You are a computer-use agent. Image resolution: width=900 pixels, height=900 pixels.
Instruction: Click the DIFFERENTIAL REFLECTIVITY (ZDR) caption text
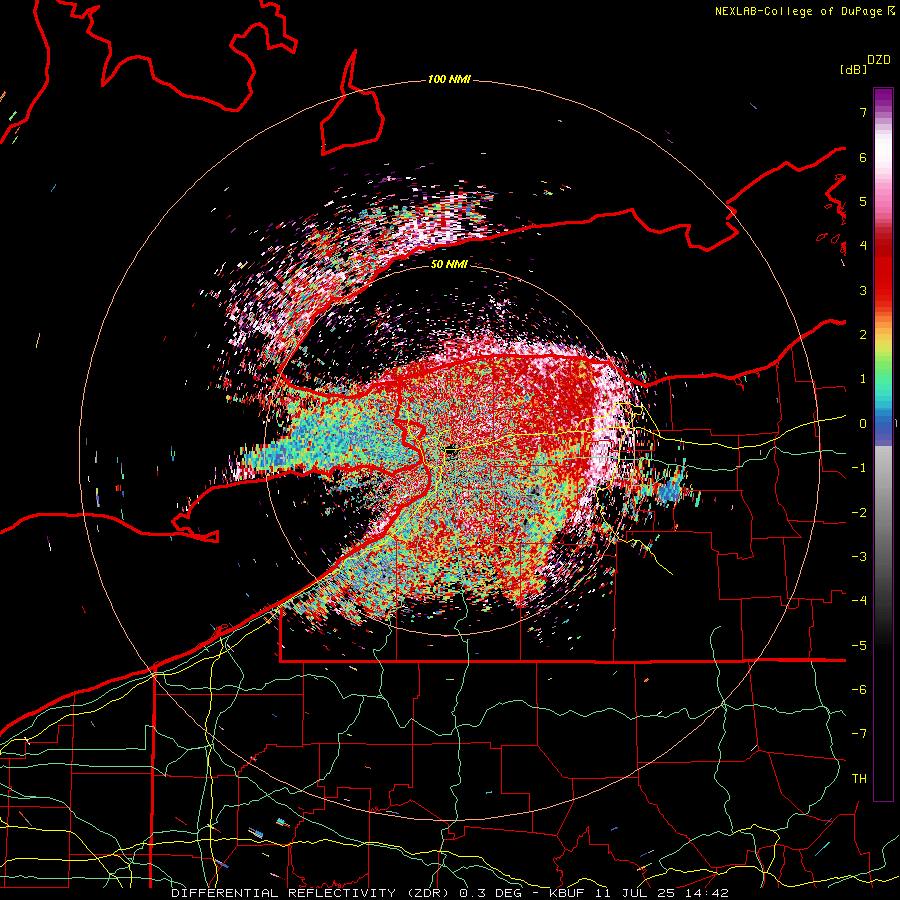pyautogui.click(x=312, y=893)
